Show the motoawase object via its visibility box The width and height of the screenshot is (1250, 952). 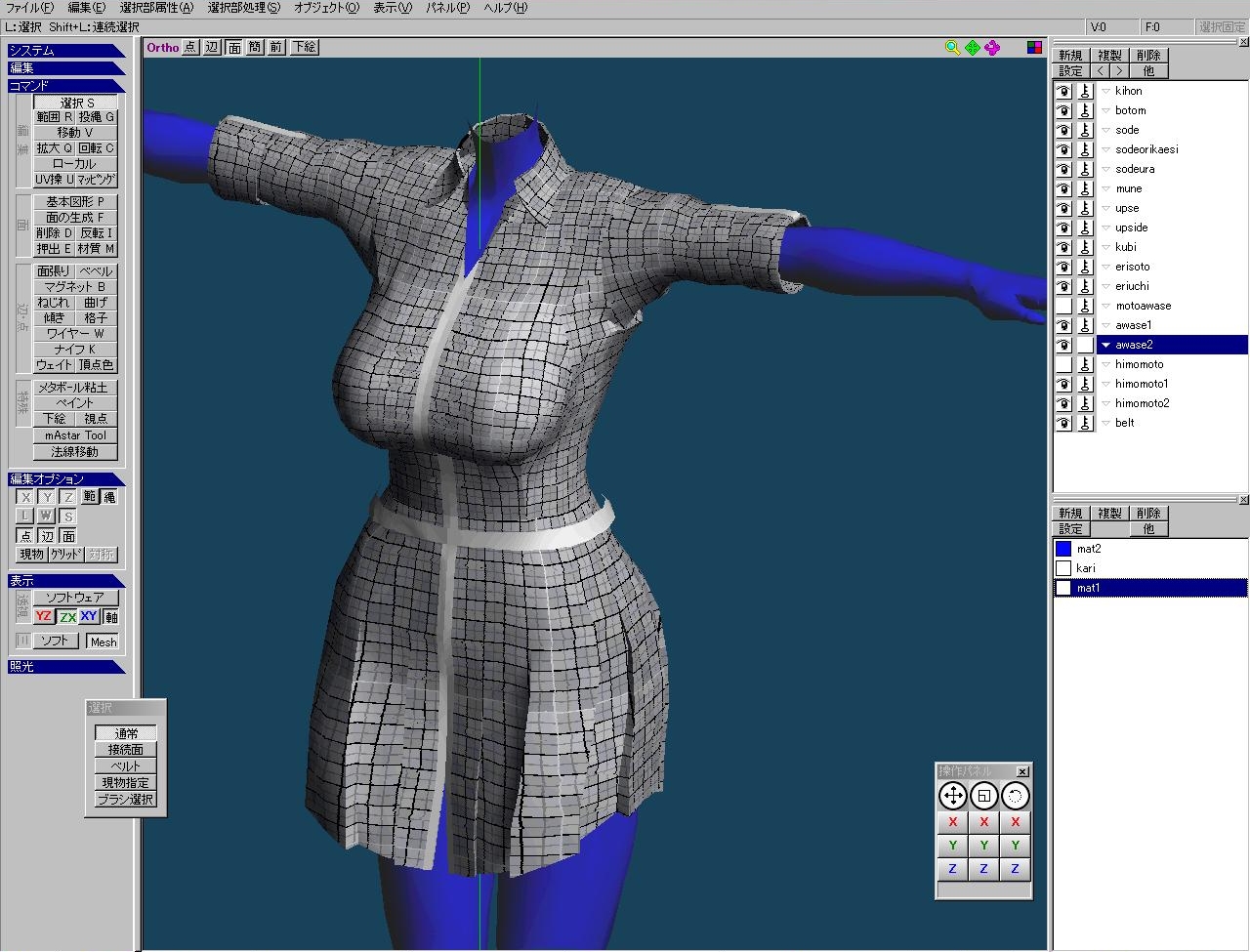1063,306
